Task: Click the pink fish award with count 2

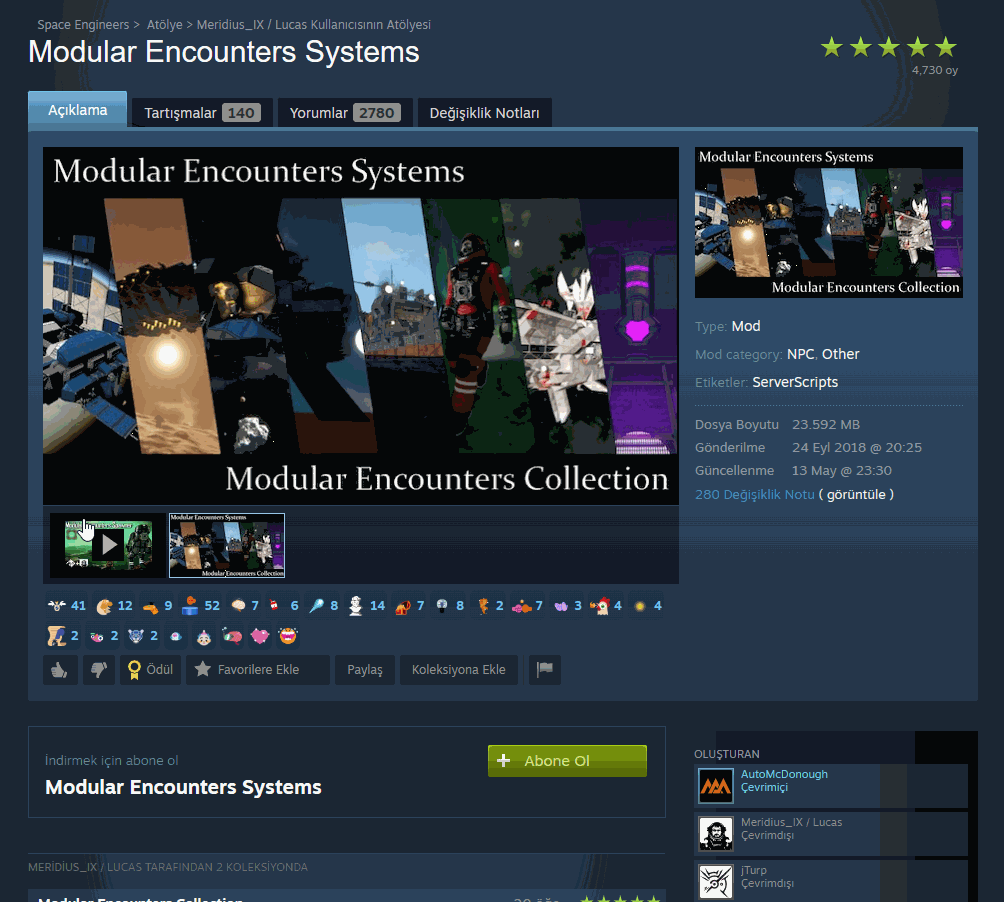Action: click(x=103, y=636)
